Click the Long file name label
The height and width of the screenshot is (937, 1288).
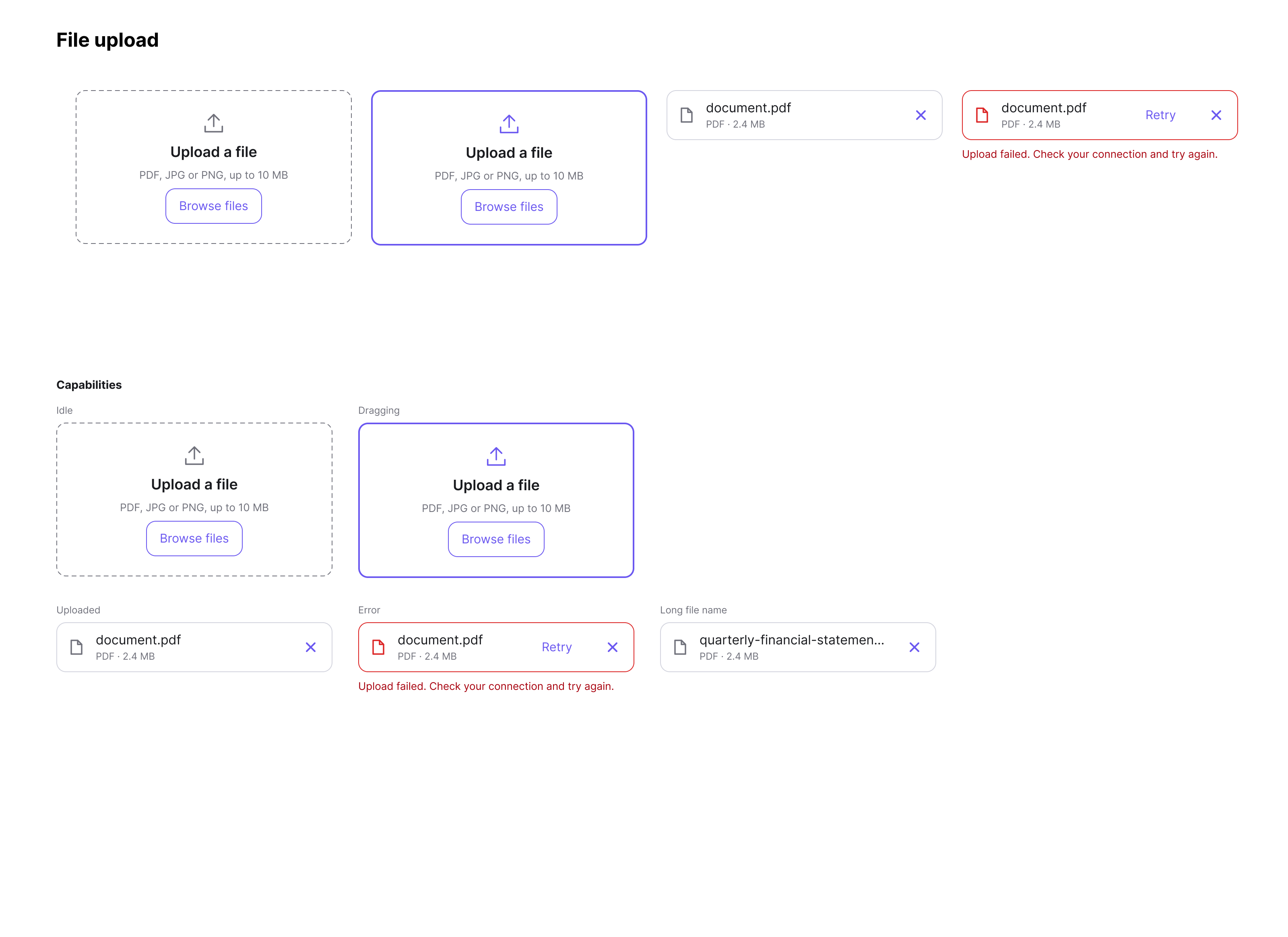coord(694,610)
